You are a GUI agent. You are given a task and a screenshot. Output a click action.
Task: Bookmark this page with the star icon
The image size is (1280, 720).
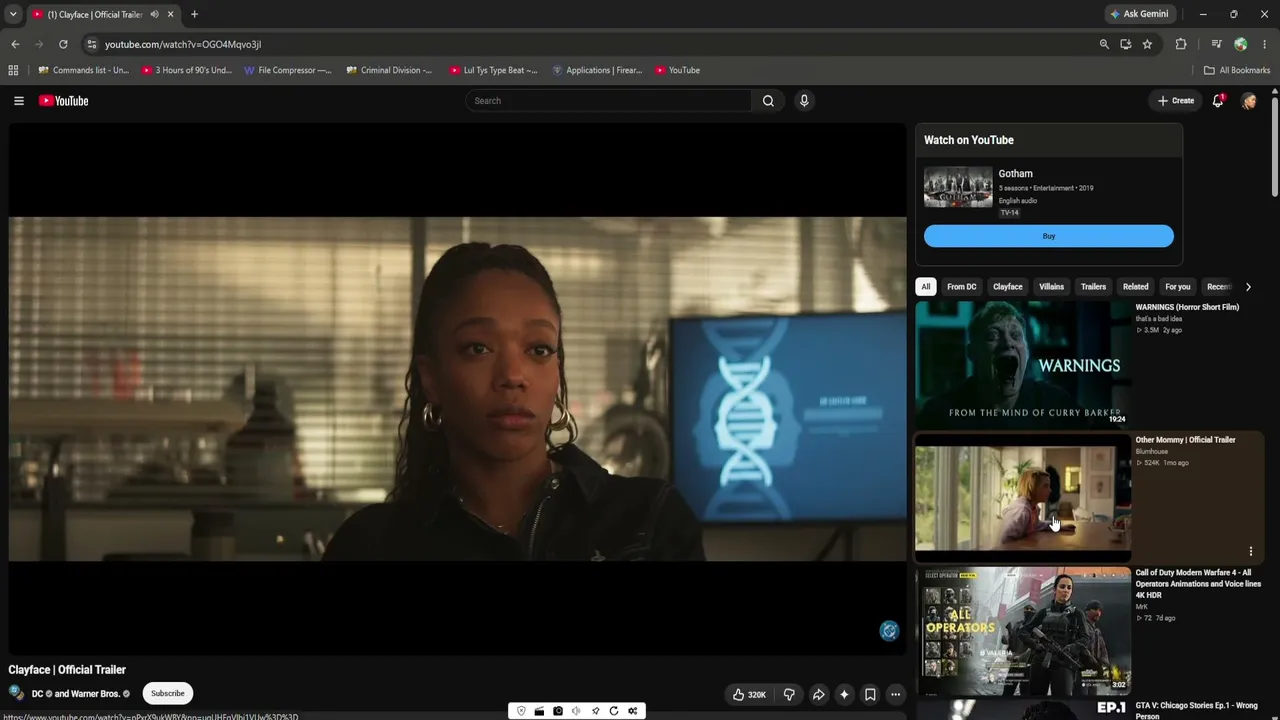tap(1147, 44)
